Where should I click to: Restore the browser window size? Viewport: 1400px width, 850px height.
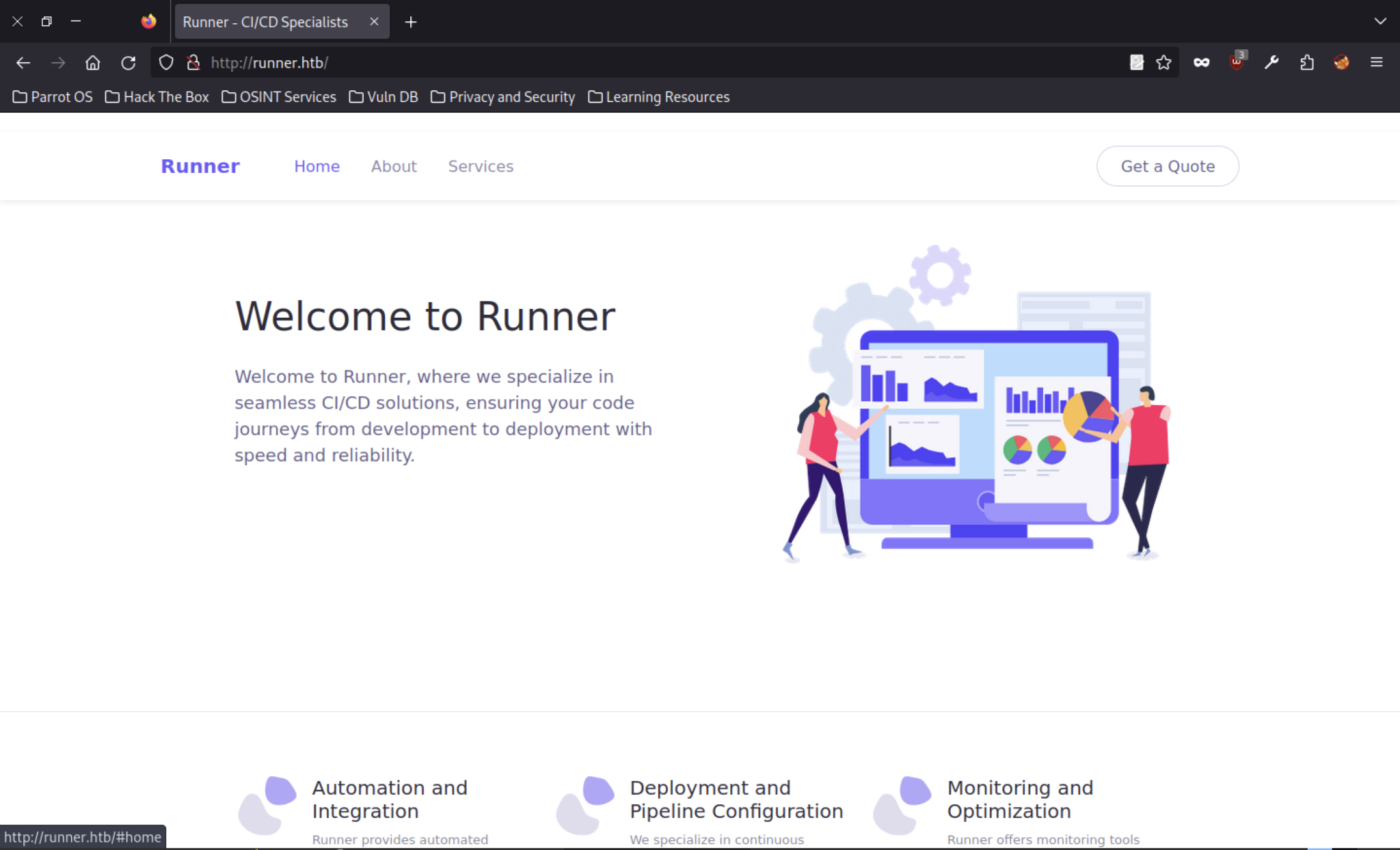(46, 22)
